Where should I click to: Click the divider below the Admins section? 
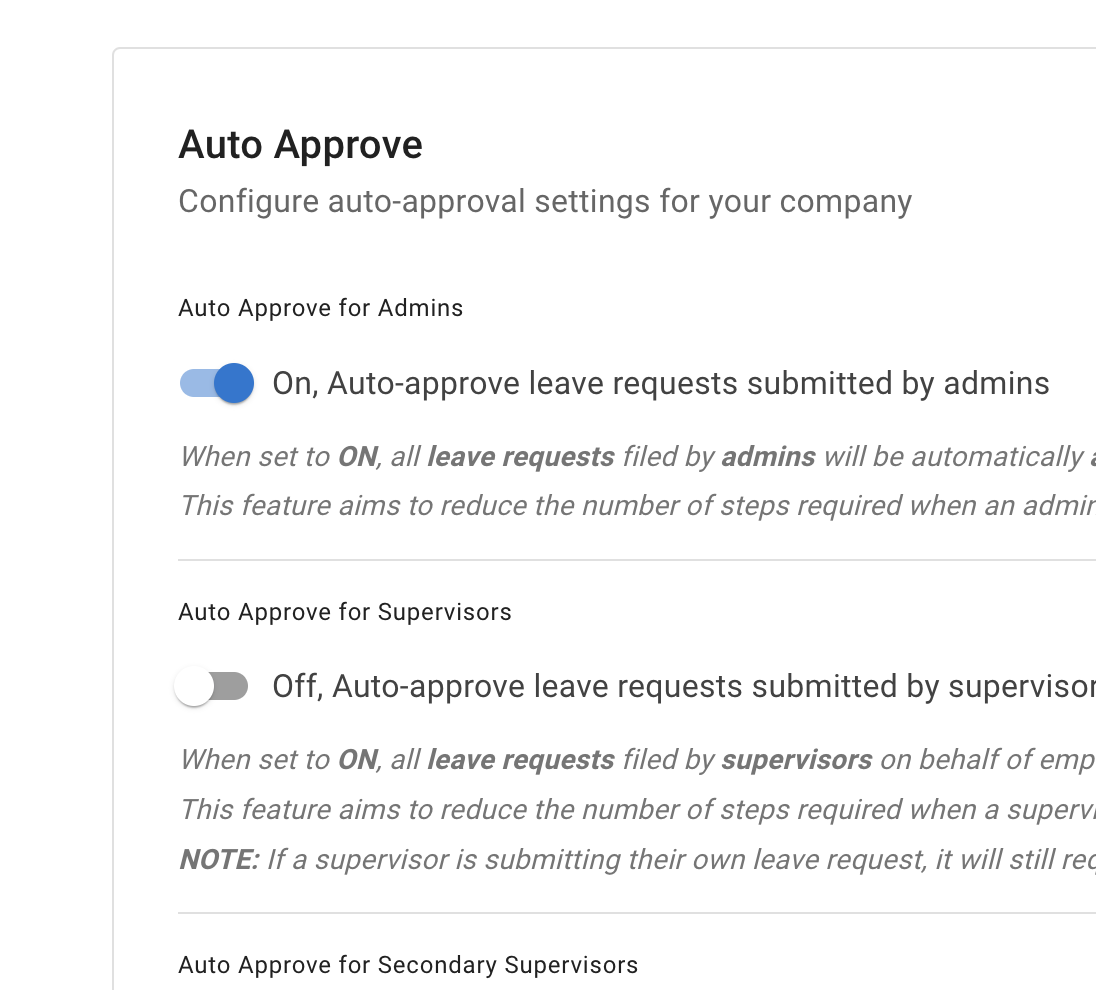[636, 558]
